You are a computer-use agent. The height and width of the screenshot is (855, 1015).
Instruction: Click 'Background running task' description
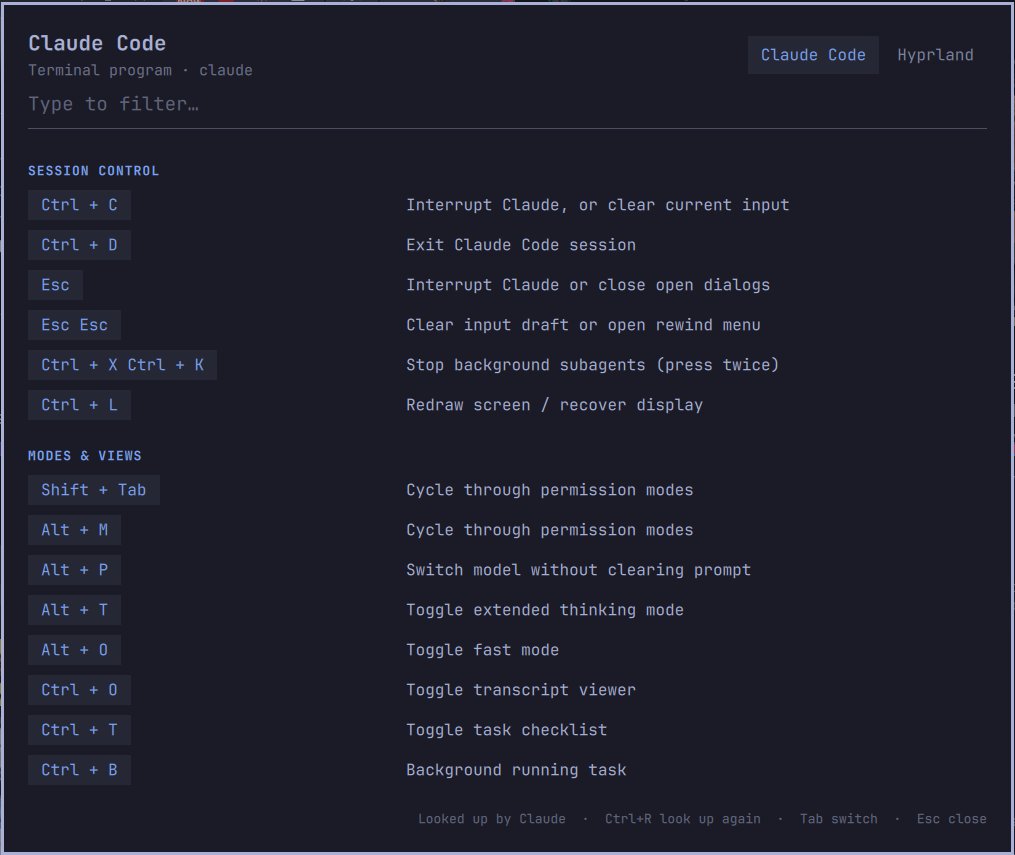coord(516,770)
